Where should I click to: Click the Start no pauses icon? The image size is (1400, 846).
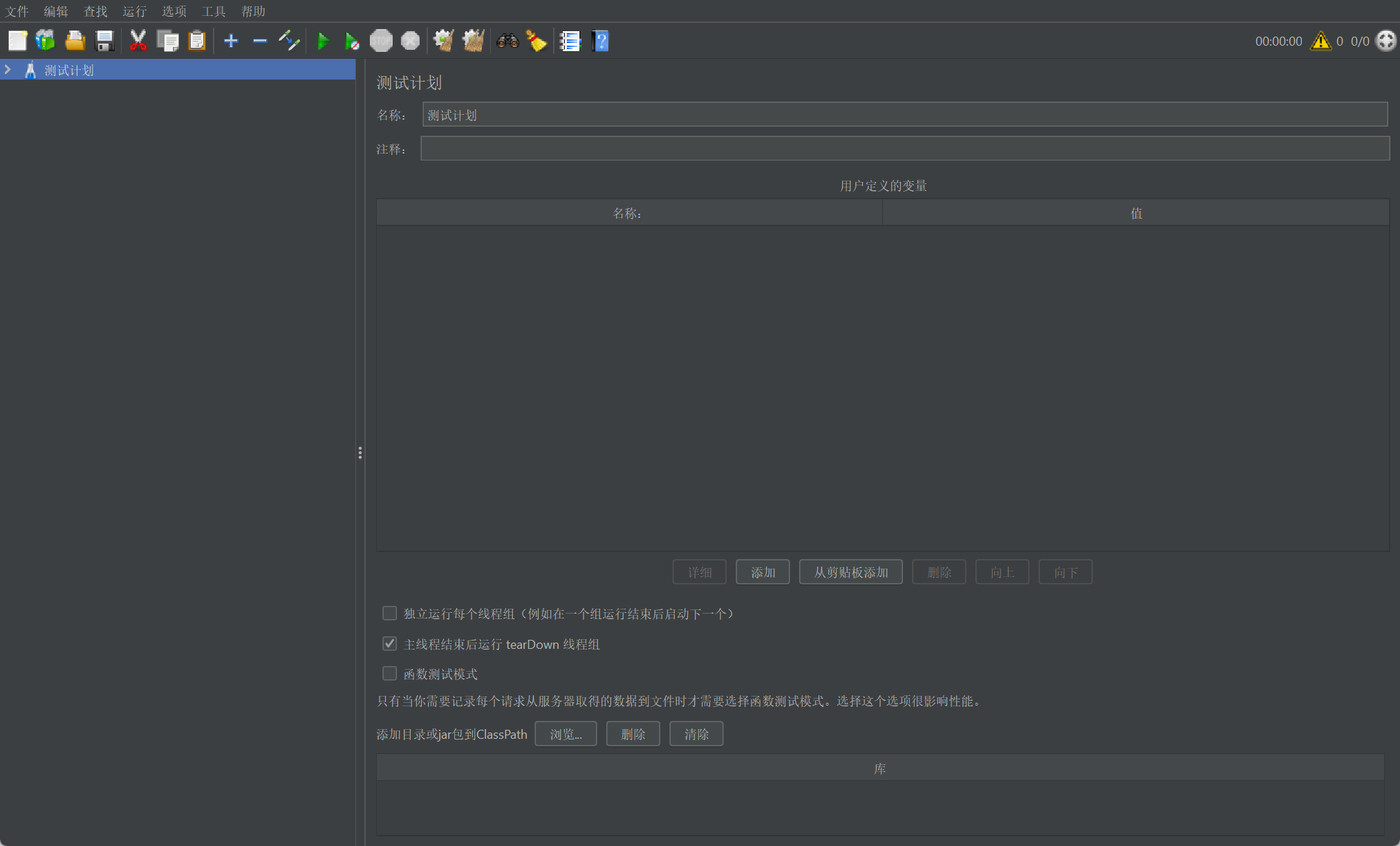click(352, 41)
